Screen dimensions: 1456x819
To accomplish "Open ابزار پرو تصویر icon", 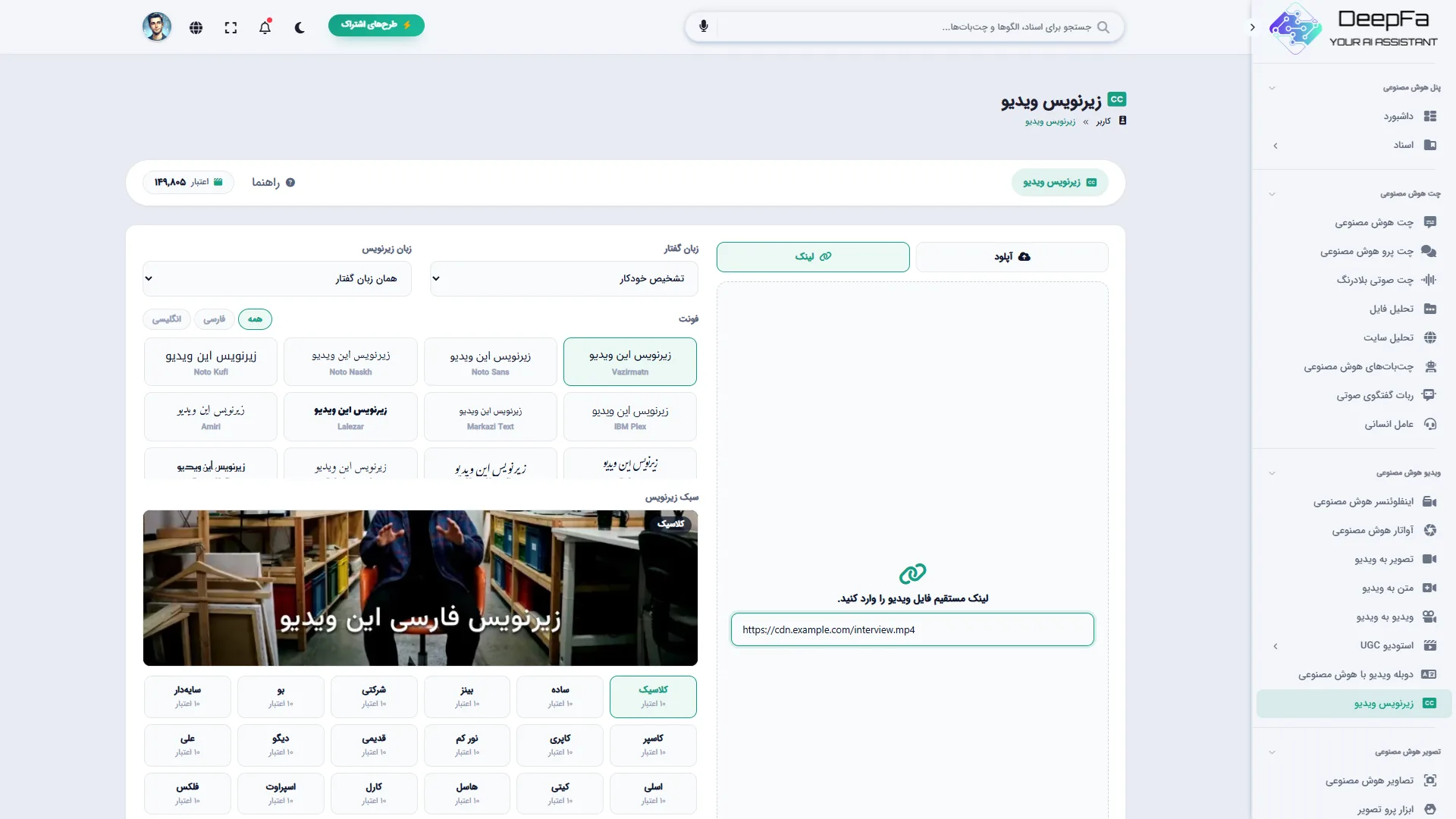I will (x=1430, y=809).
